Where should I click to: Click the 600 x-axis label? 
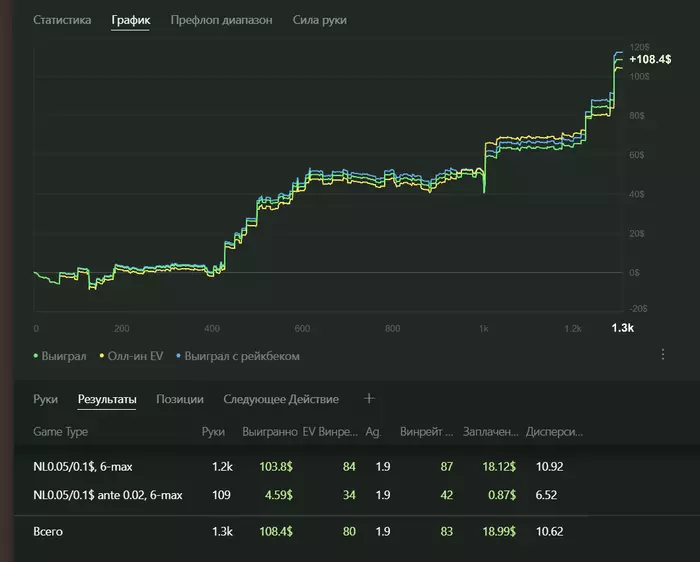click(302, 329)
